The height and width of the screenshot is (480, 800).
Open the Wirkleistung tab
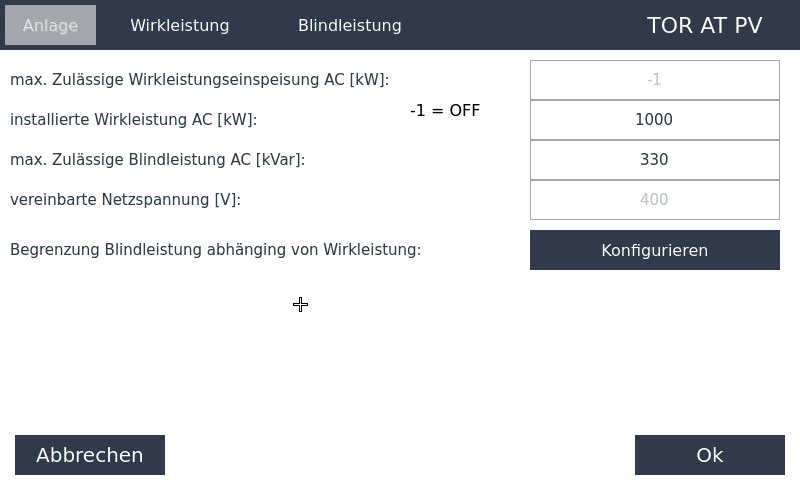coord(180,25)
